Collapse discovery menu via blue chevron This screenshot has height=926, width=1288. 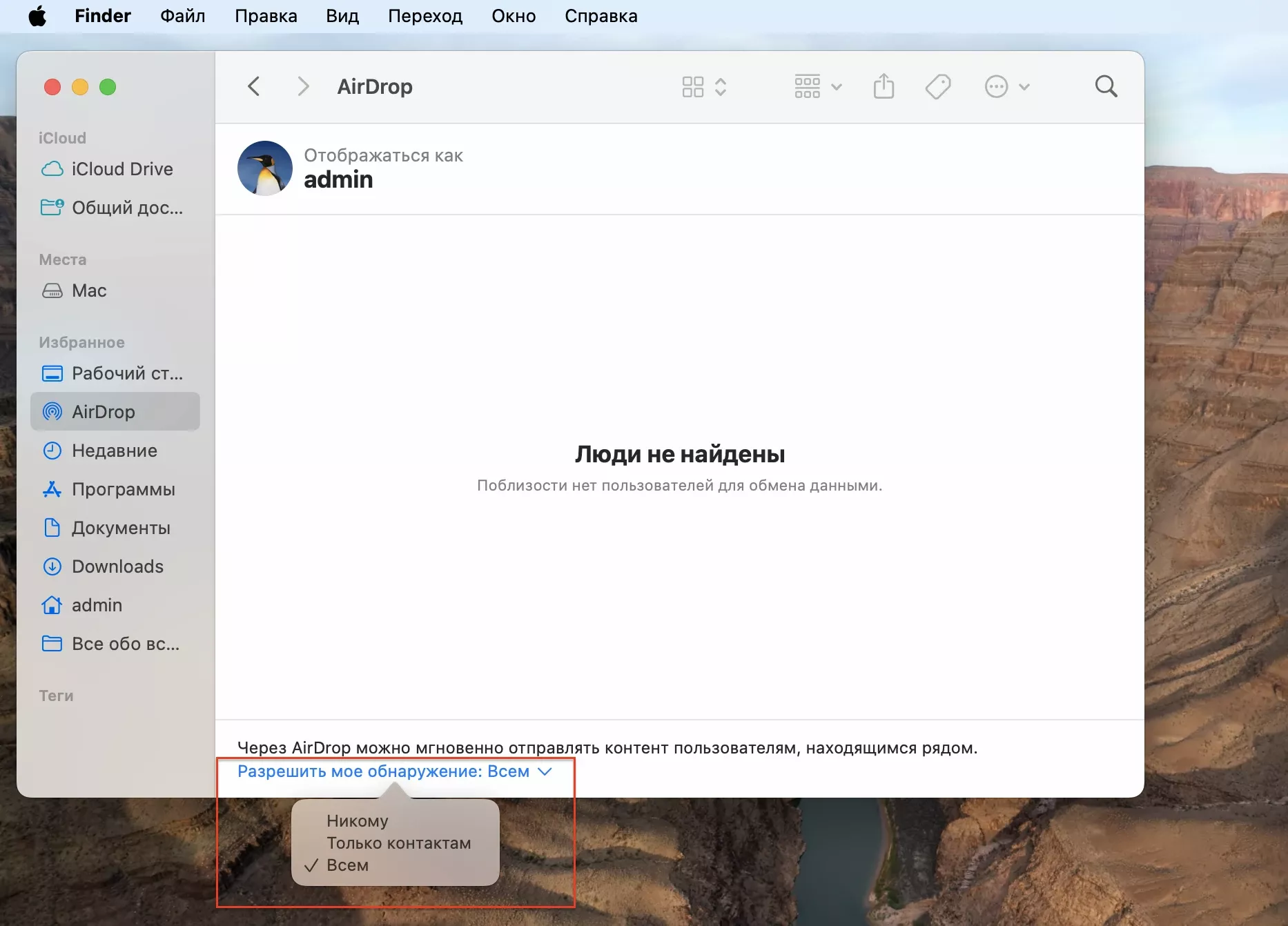coord(545,771)
